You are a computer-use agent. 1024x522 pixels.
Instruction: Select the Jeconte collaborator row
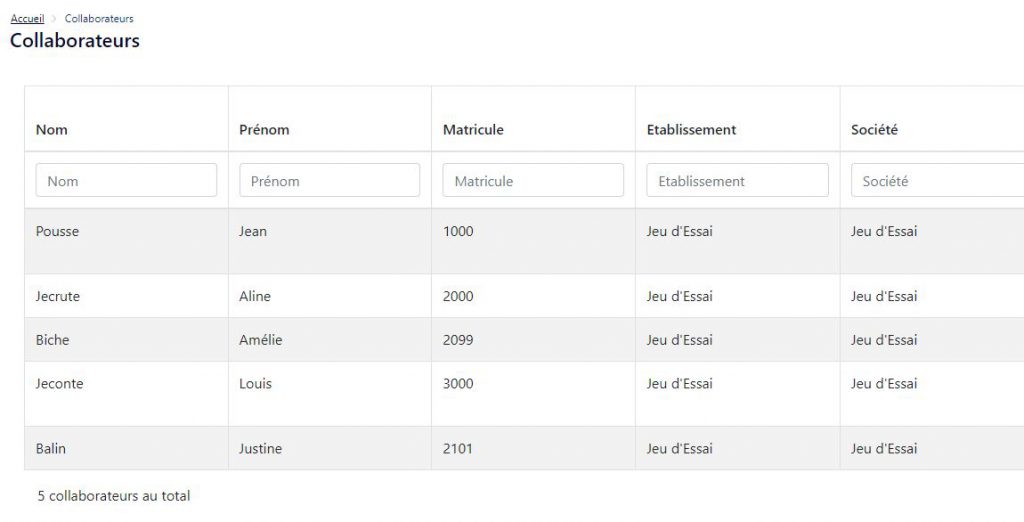point(524,394)
